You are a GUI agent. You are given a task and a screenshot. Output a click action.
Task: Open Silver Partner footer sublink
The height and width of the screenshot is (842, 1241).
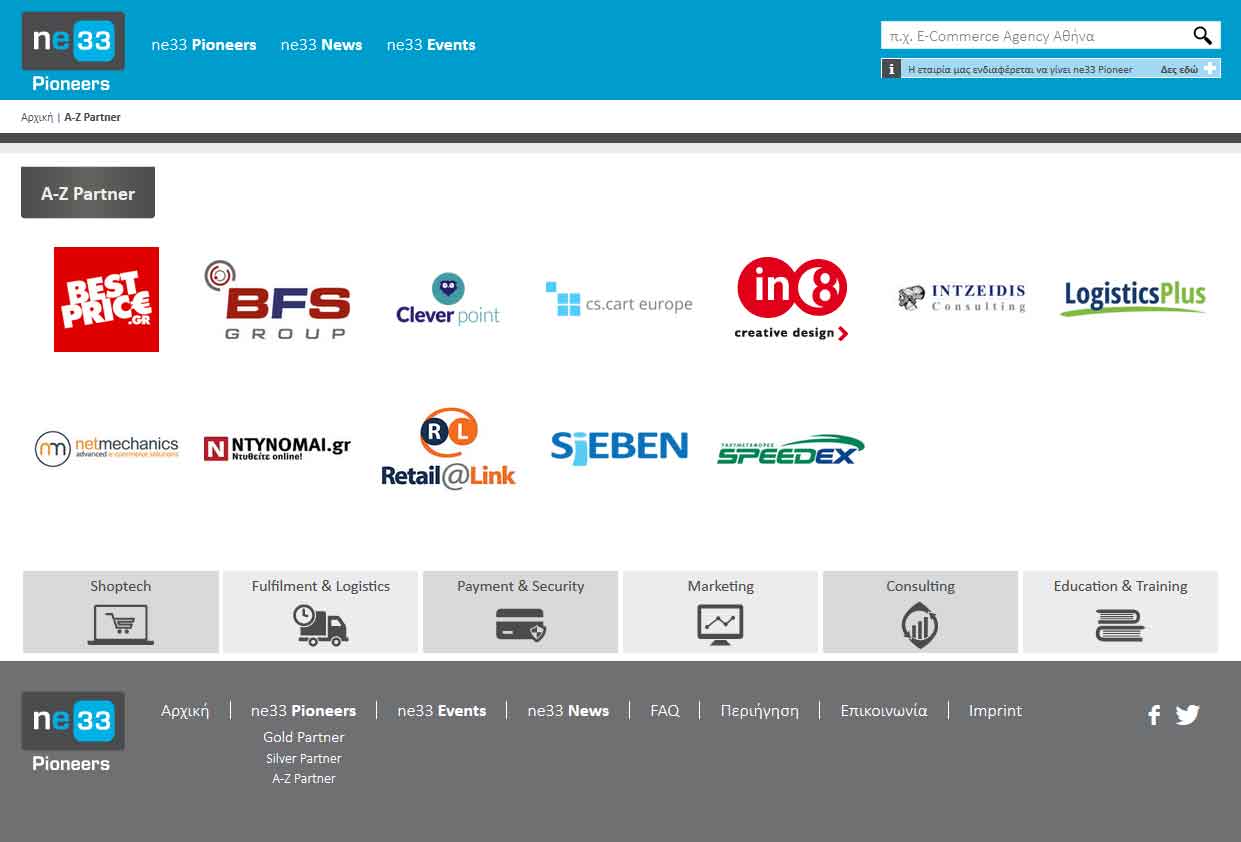(x=304, y=759)
